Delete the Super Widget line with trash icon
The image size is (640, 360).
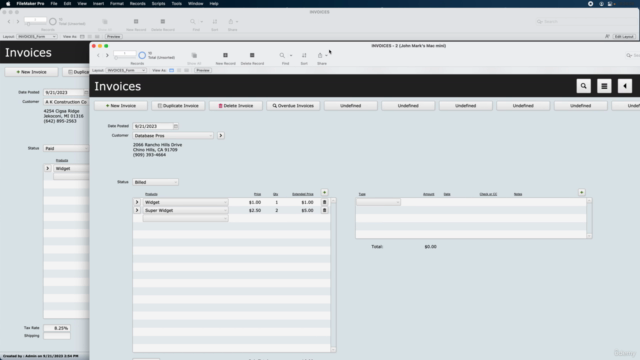point(324,210)
